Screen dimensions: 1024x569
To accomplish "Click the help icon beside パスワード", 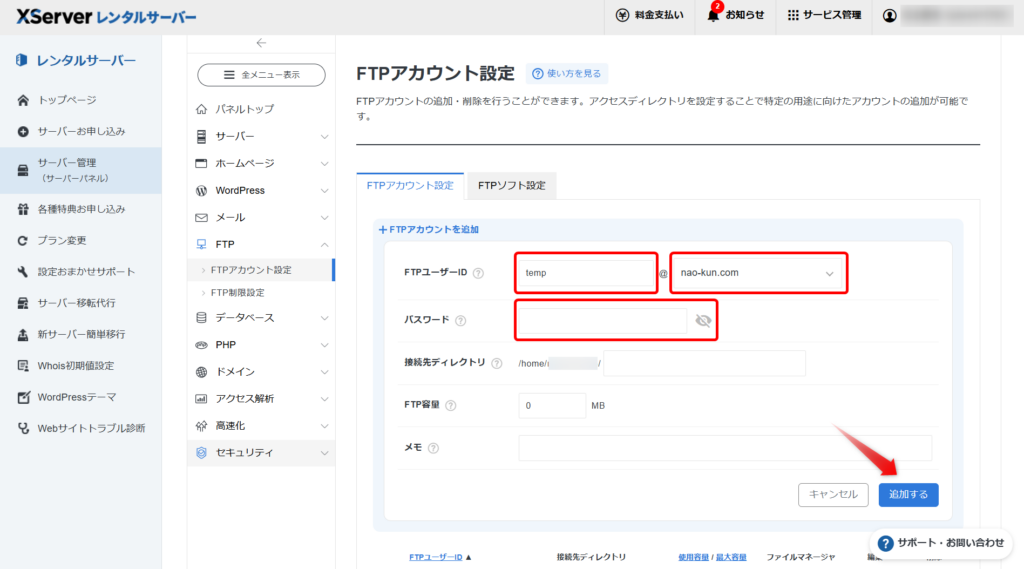I will 460,321.
